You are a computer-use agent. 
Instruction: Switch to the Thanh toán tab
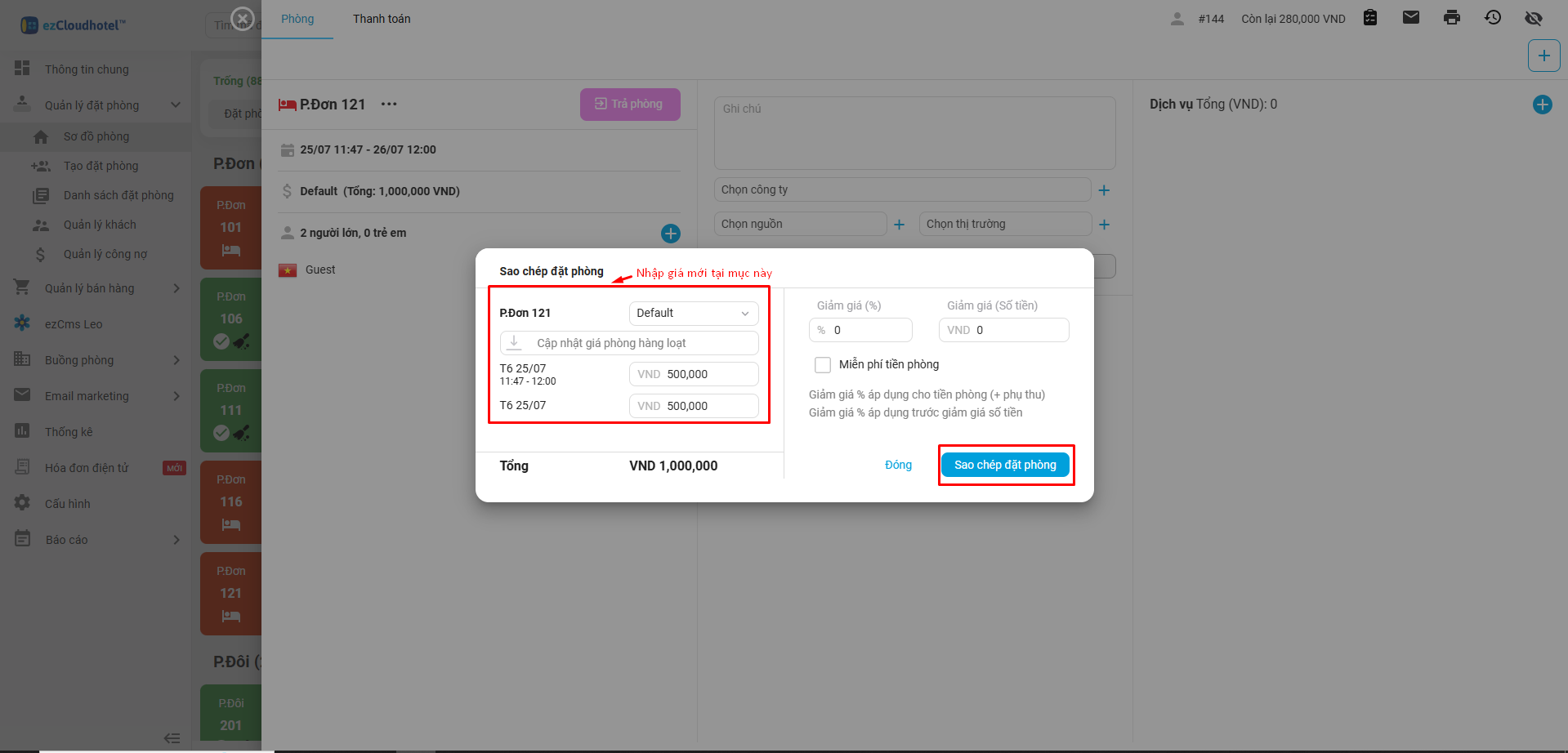(382, 19)
